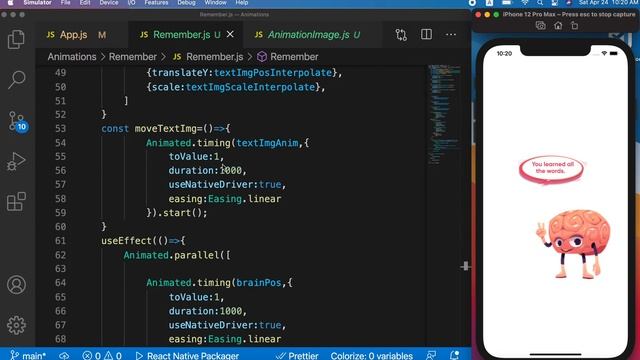Viewport: 640px width, 360px height.
Task: Open notifications bell in status bar
Action: coord(454,356)
